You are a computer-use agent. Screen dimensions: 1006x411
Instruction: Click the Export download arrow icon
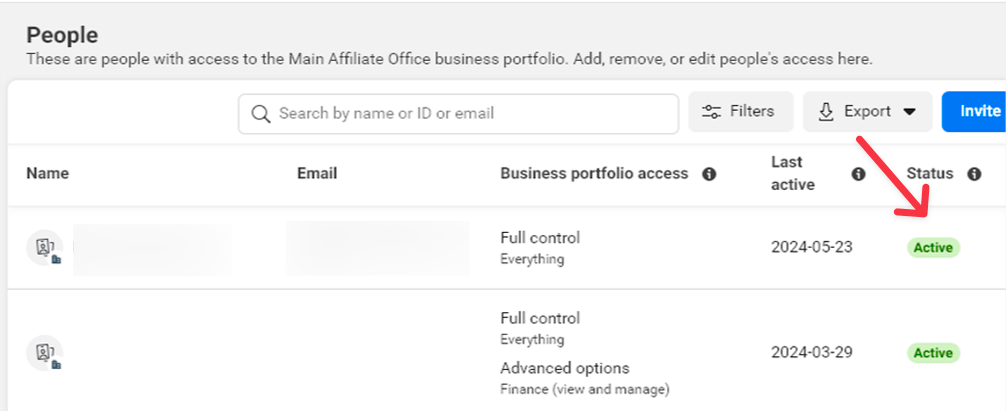pos(826,112)
